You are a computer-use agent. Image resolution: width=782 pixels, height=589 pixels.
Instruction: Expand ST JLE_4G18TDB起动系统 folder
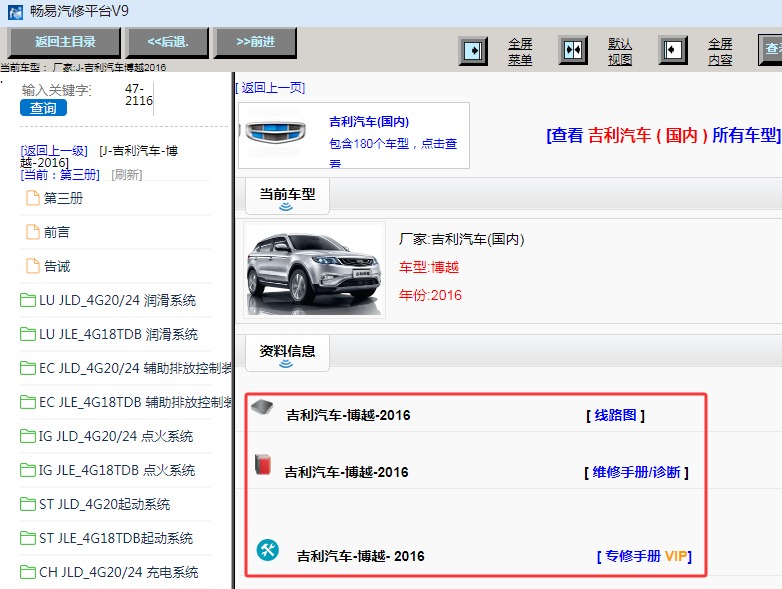pyautogui.click(x=107, y=538)
